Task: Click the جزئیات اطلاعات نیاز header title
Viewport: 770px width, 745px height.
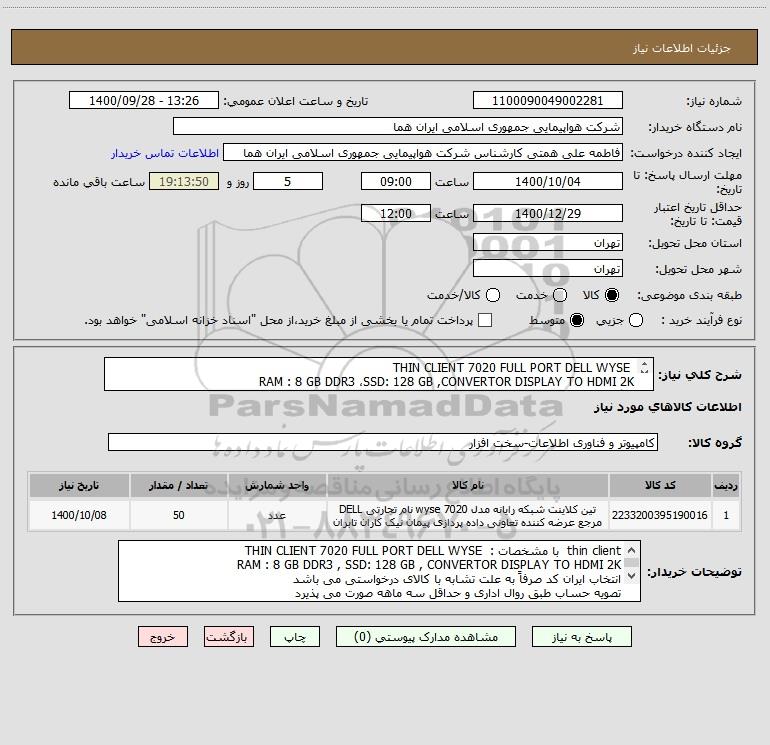Action: click(681, 48)
